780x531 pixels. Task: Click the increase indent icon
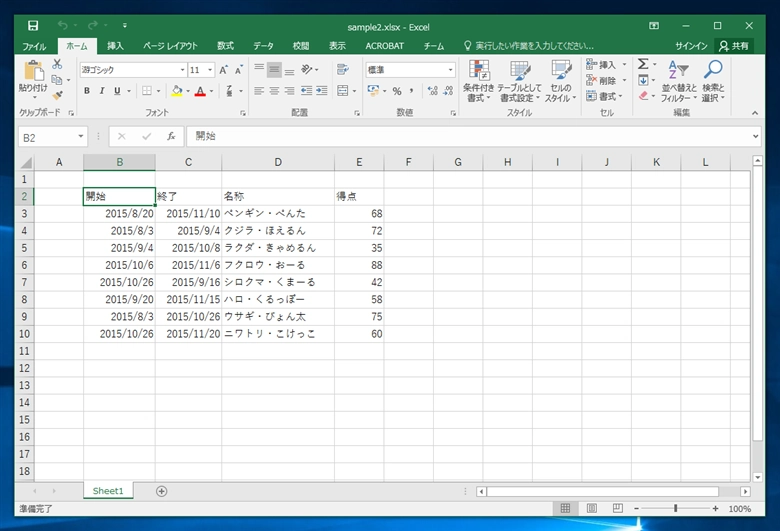click(x=322, y=91)
